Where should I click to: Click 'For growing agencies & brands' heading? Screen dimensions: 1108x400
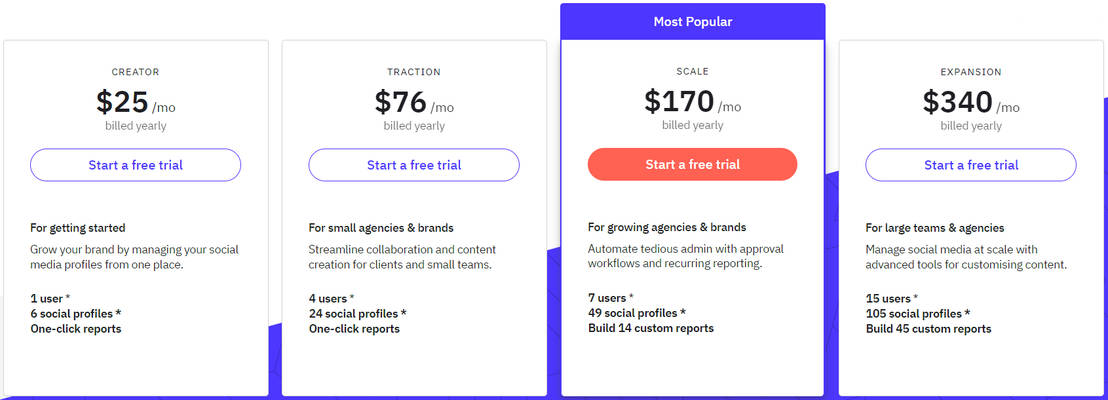pyautogui.click(x=667, y=227)
